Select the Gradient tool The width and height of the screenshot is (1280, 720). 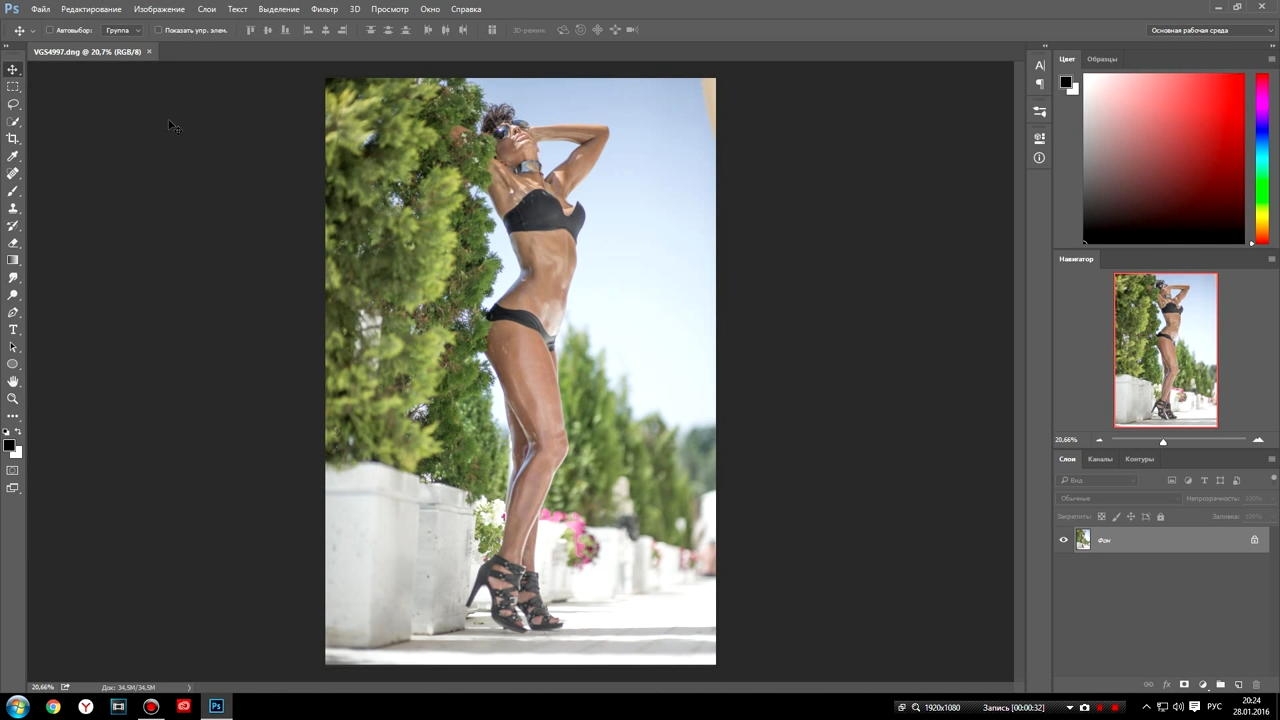pos(13,260)
